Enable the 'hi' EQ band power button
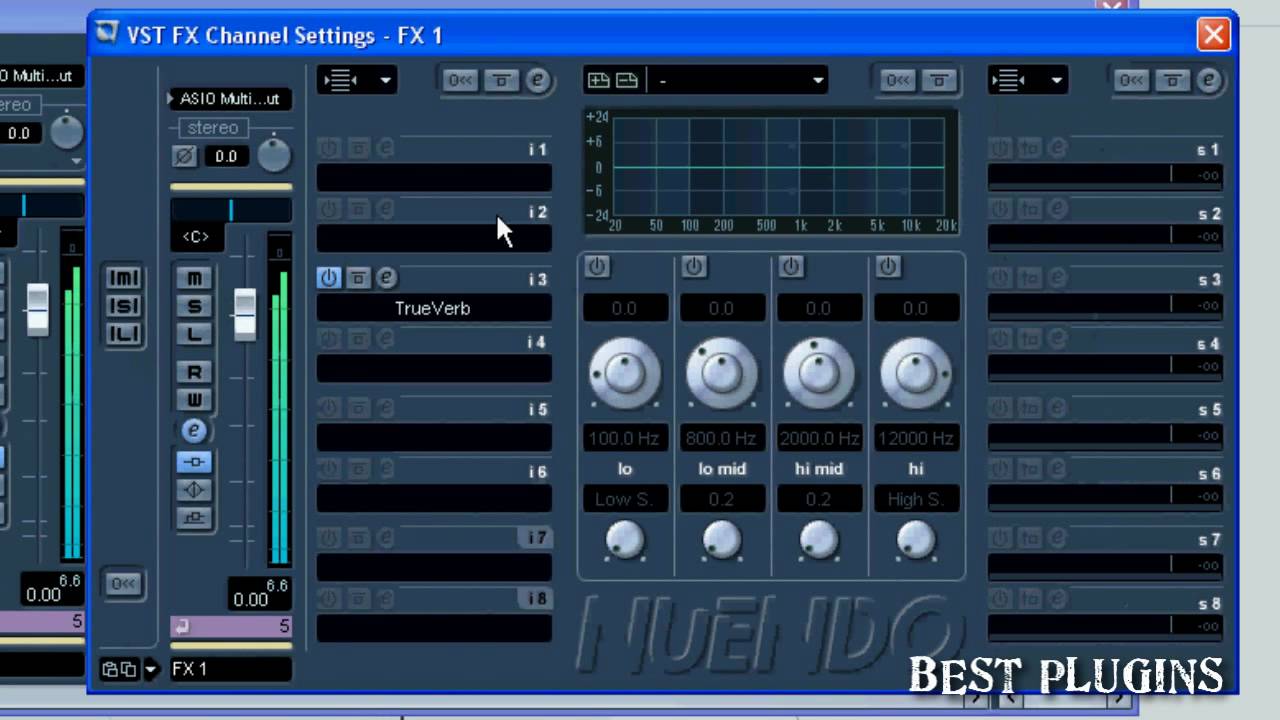 (888, 266)
